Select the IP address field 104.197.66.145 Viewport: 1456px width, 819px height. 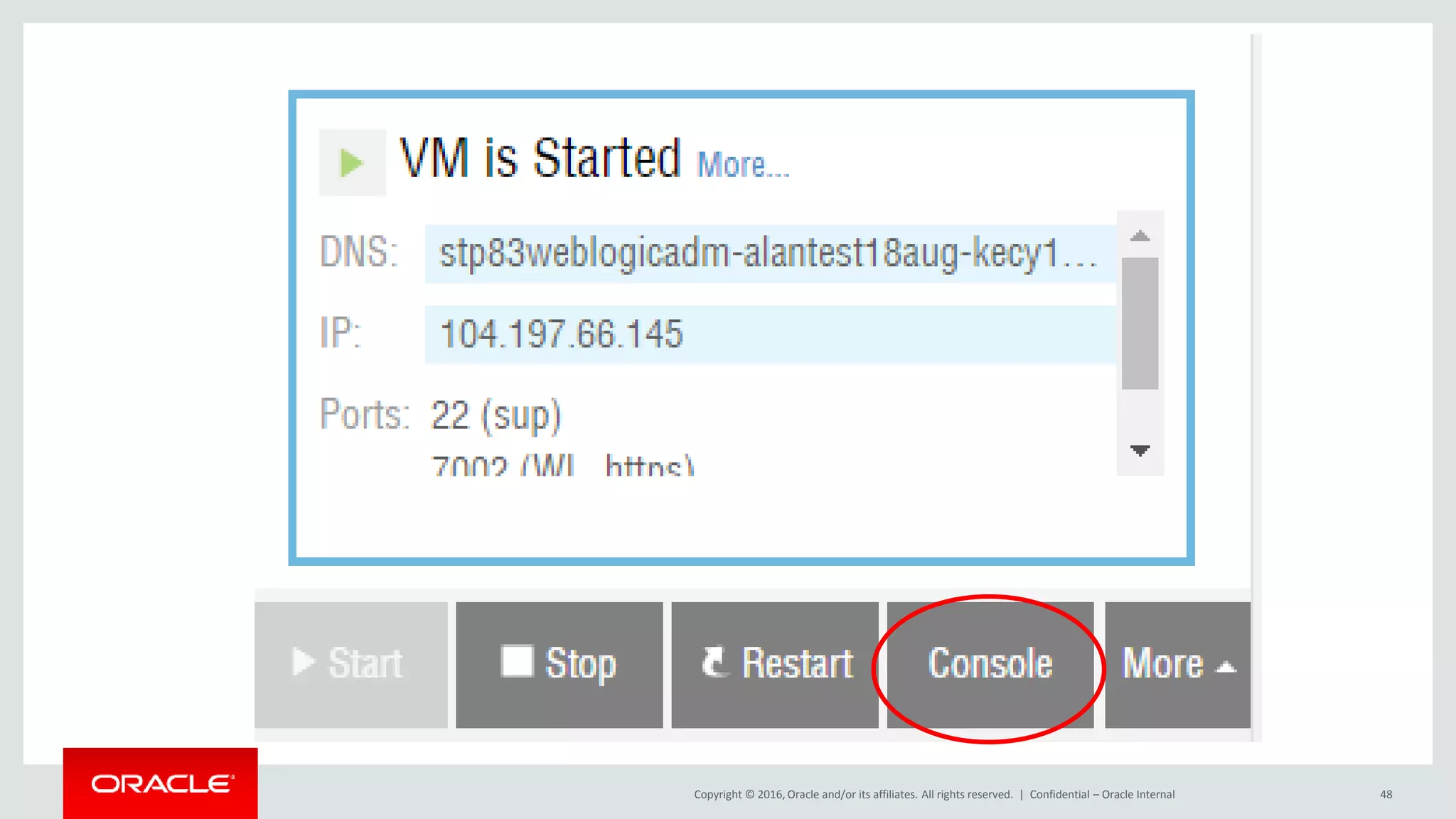click(770, 334)
